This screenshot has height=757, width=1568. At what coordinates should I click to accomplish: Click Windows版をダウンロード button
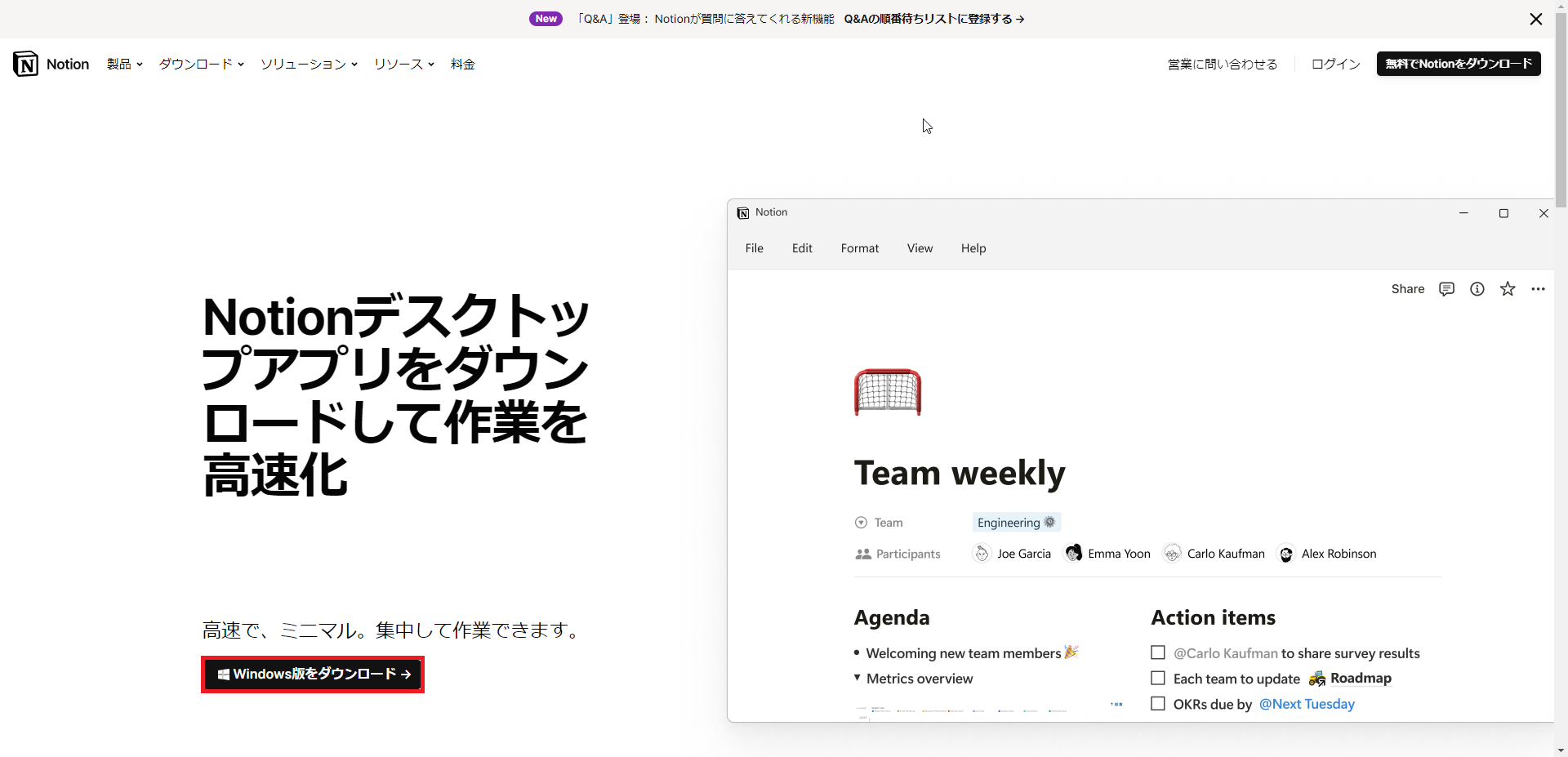tap(313, 675)
